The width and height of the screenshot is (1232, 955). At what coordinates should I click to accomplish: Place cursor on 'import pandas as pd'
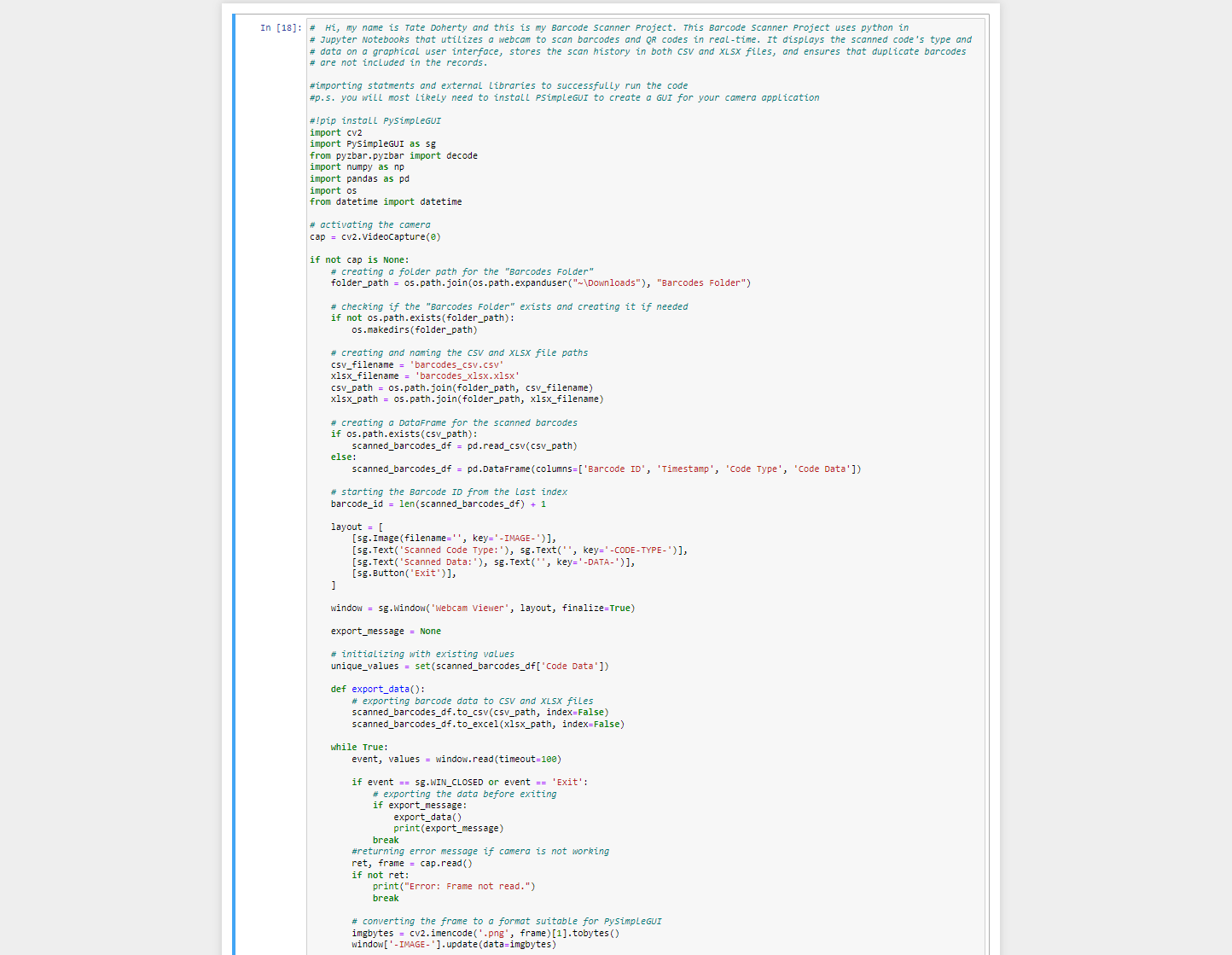359,179
